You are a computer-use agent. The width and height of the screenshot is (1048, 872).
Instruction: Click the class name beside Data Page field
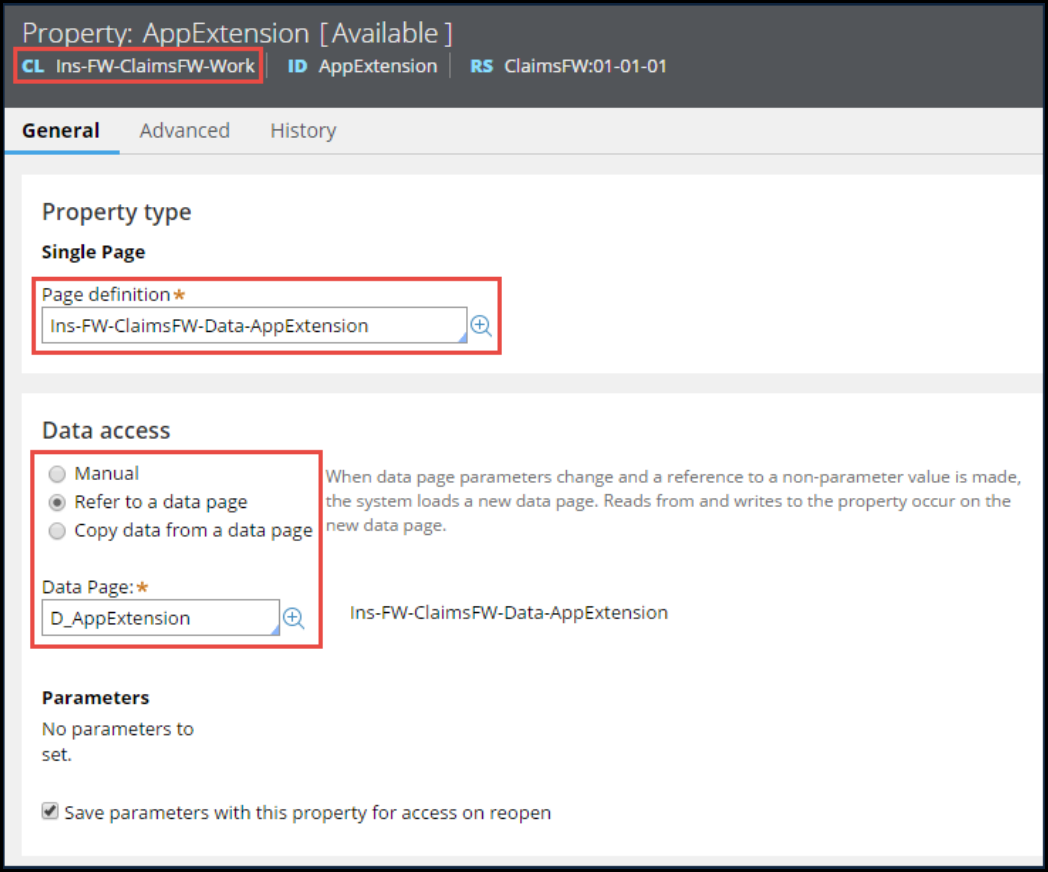(508, 612)
